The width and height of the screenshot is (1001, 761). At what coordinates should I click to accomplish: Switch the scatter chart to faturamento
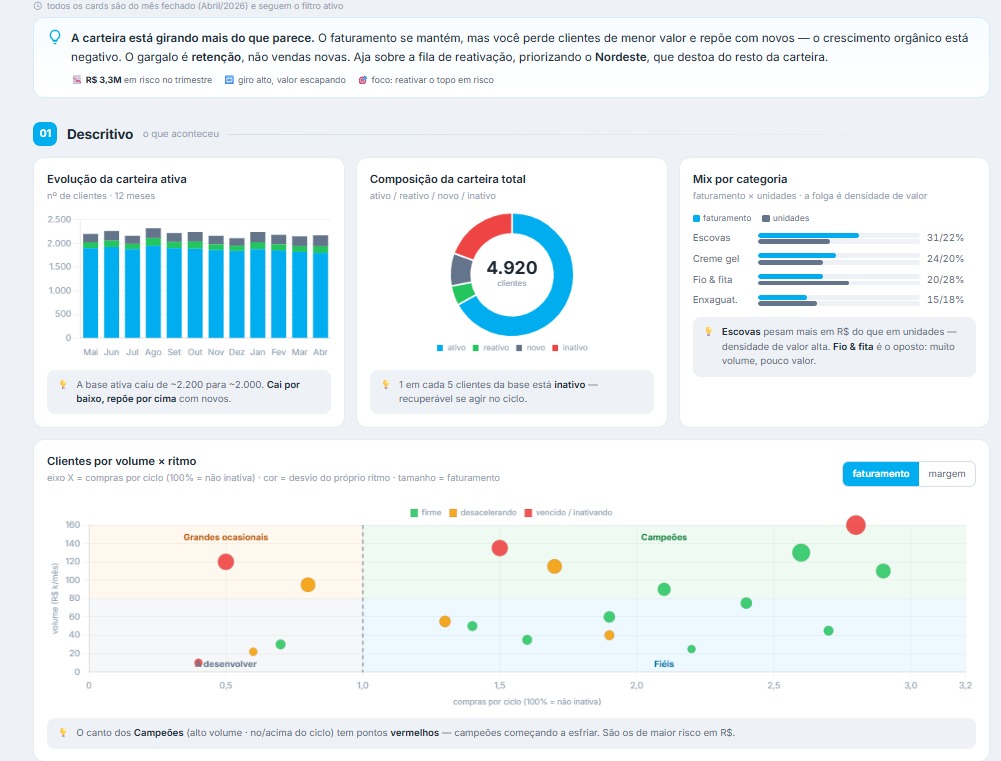click(x=880, y=474)
